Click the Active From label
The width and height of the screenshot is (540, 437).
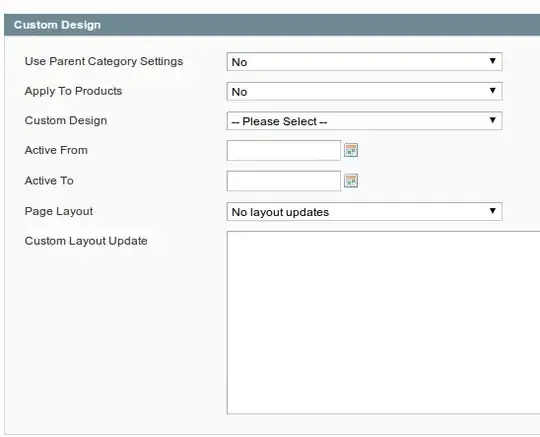pyautogui.click(x=56, y=150)
